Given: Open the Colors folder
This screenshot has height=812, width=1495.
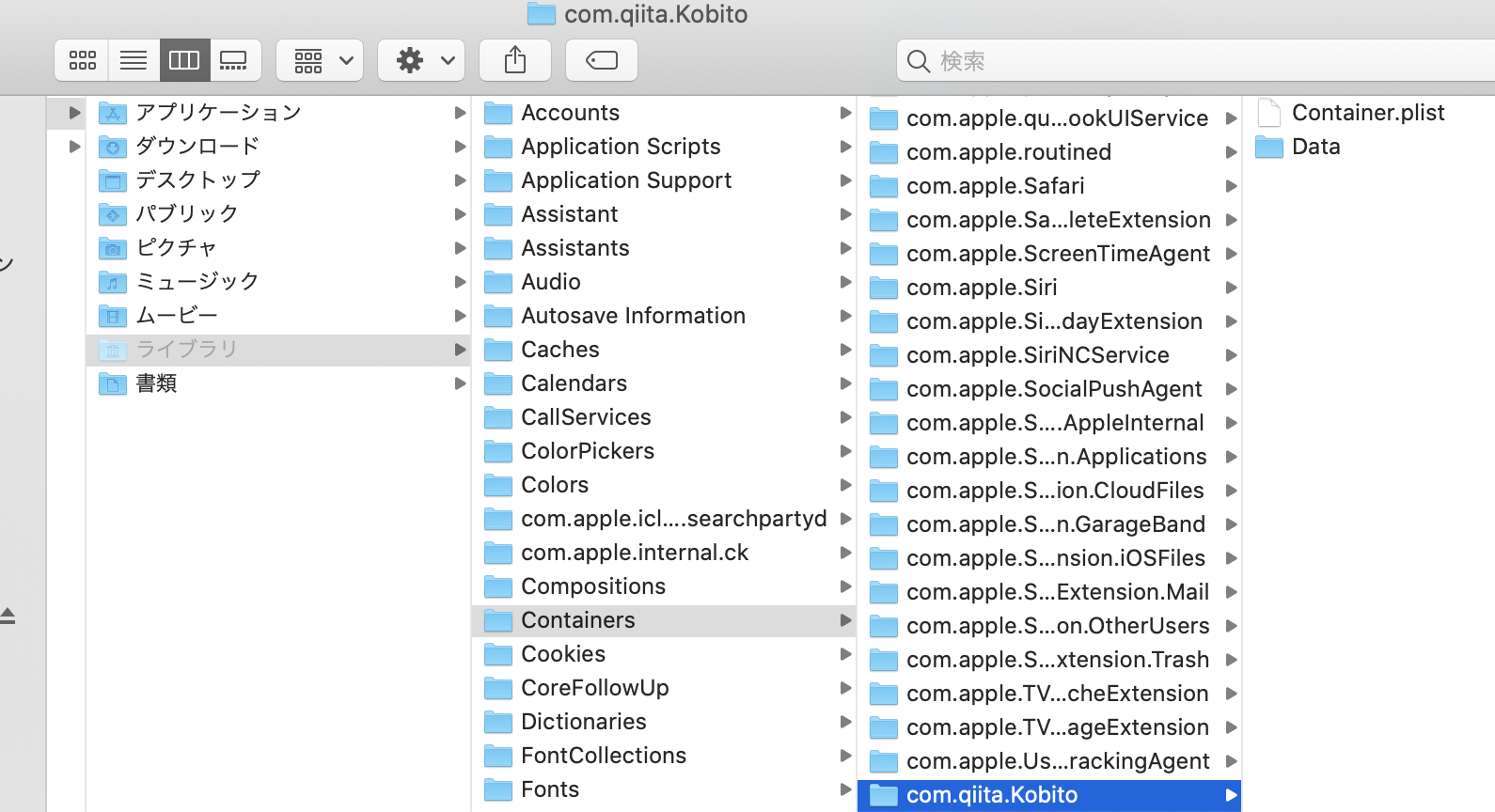Looking at the screenshot, I should pos(664,485).
